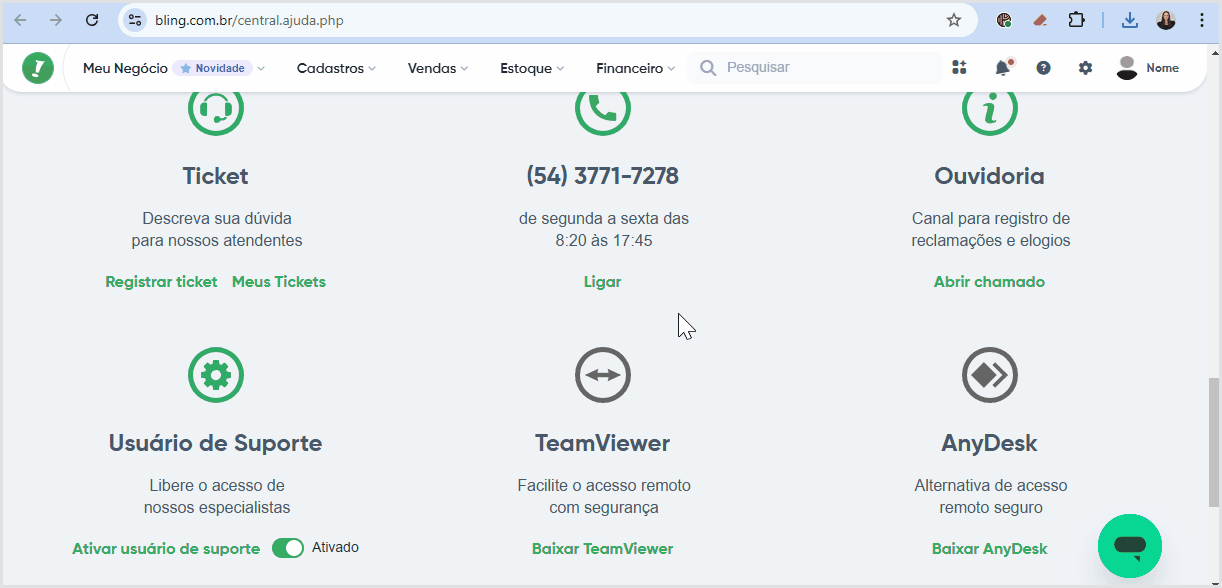Click the Nome user label
Screen dimensions: 1222x588
(1162, 68)
